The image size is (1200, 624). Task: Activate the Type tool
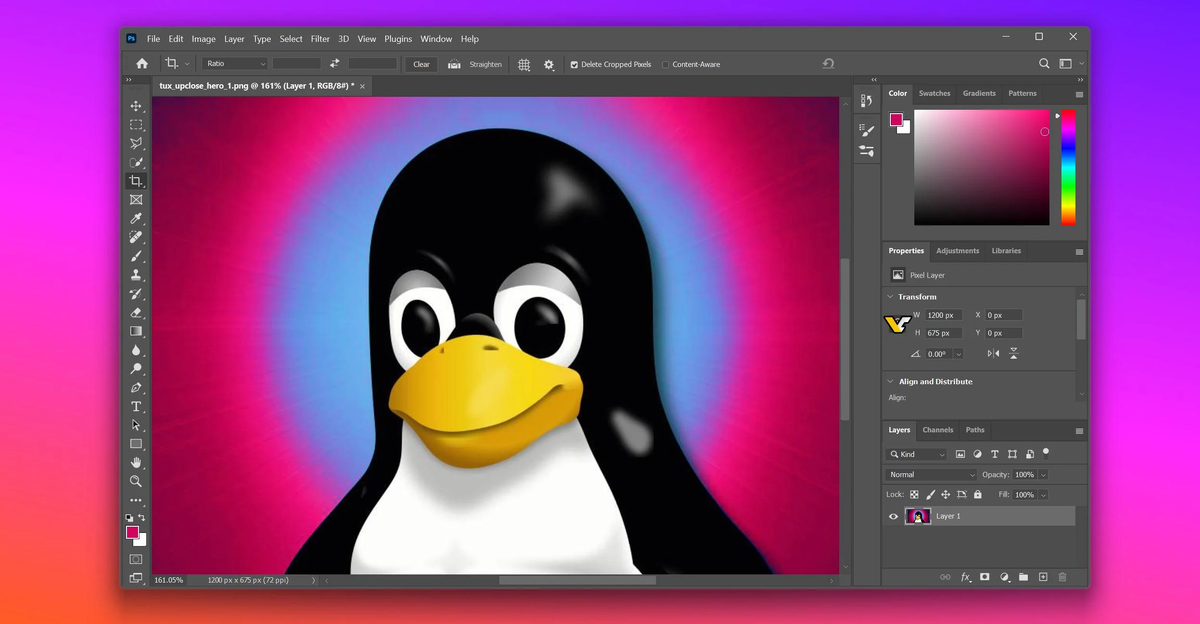[136, 407]
